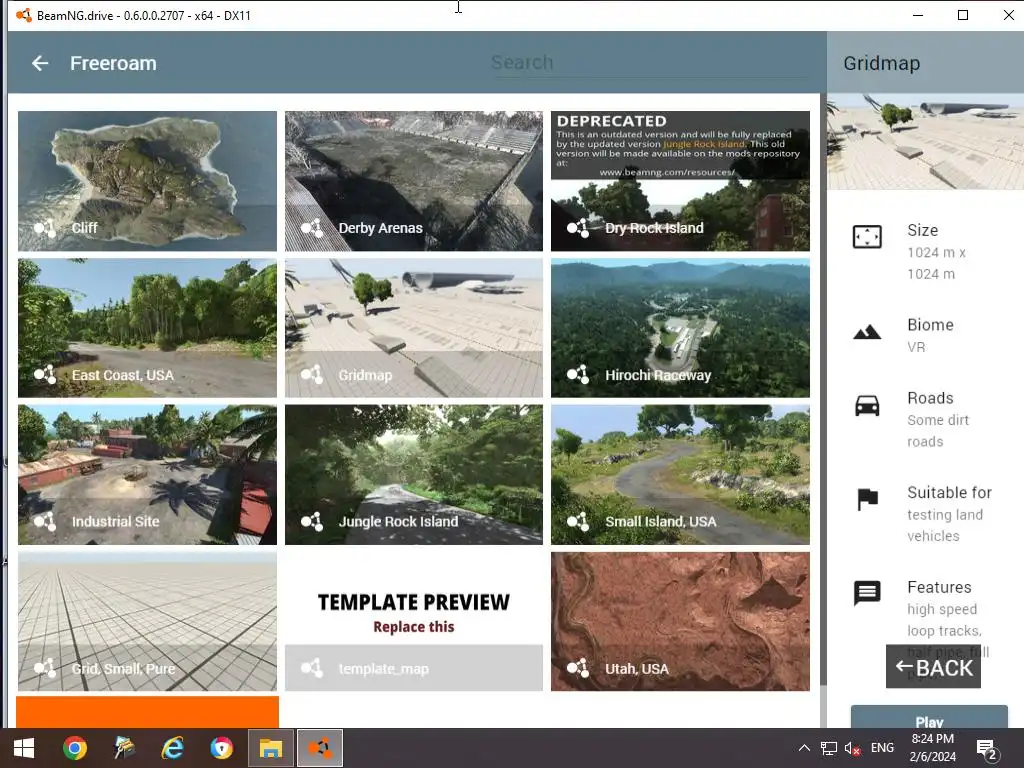
Task: Start the Gridmap level with Play
Action: [929, 717]
